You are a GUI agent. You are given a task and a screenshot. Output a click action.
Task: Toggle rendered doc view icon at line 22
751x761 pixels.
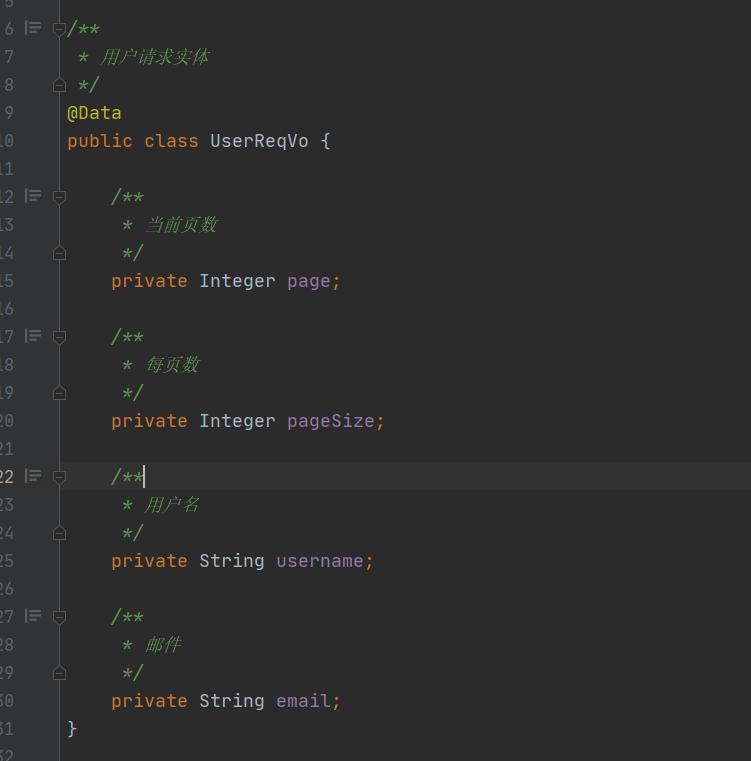tap(33, 476)
